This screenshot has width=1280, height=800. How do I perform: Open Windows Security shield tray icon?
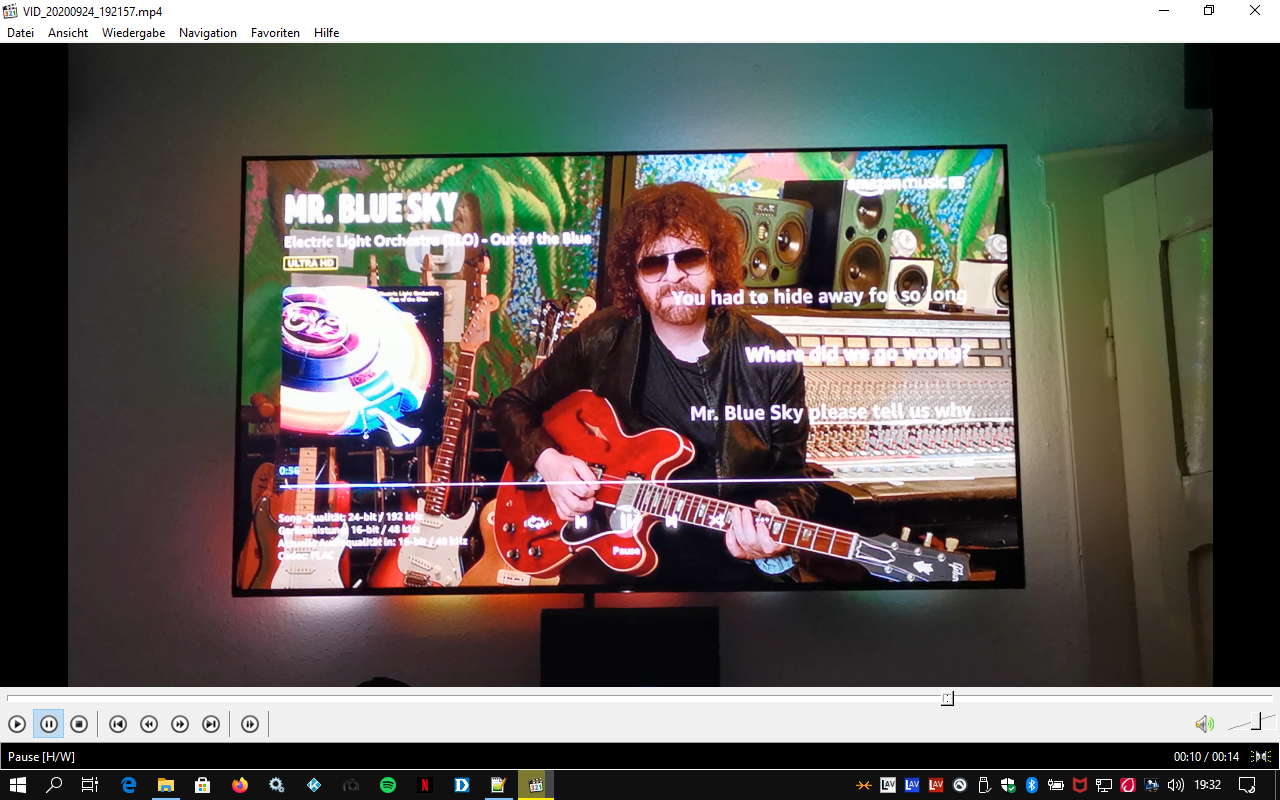click(x=1008, y=785)
